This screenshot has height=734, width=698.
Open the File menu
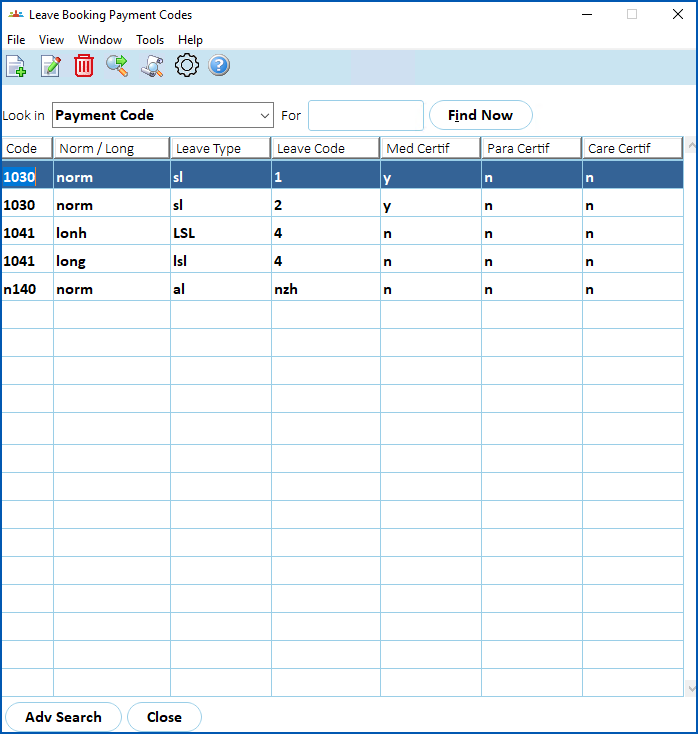16,40
